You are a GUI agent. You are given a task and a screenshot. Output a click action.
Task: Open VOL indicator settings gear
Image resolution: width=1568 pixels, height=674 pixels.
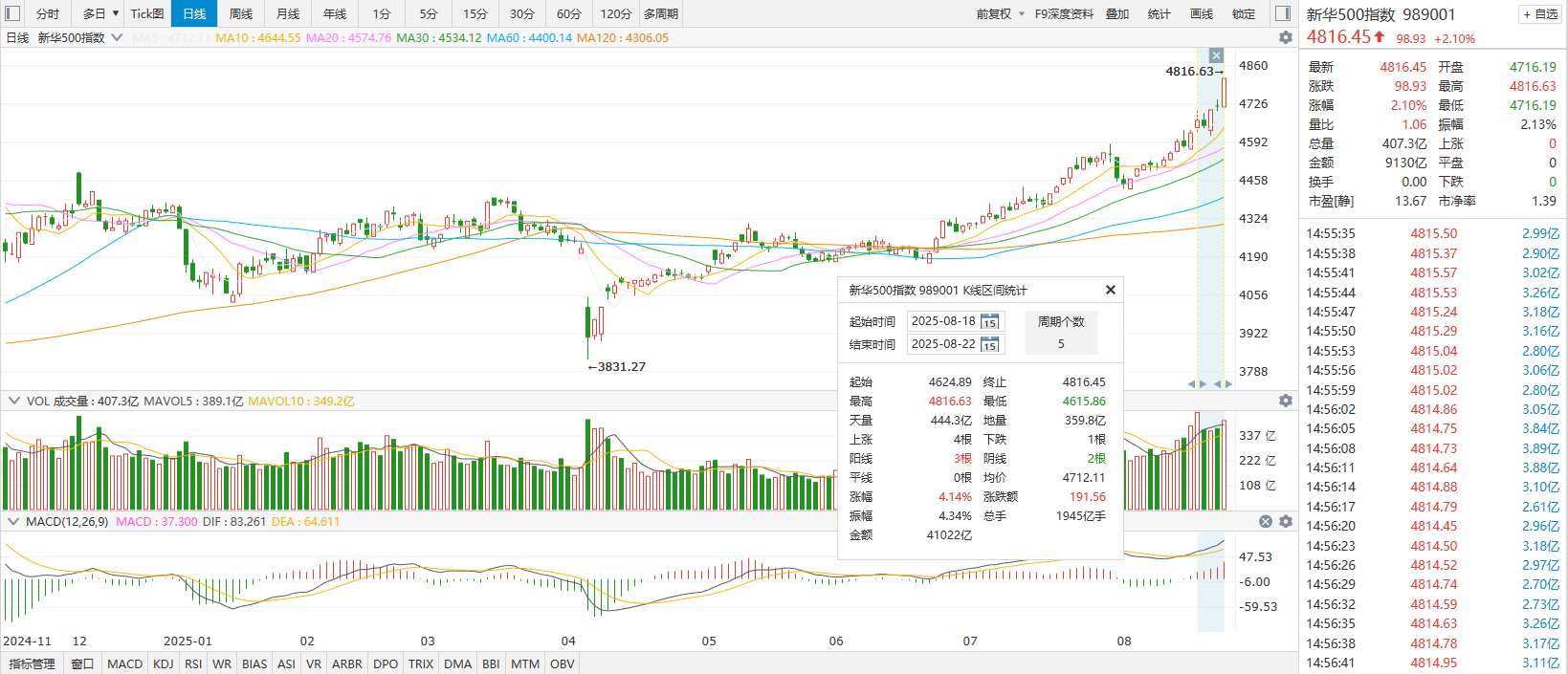(x=1286, y=401)
